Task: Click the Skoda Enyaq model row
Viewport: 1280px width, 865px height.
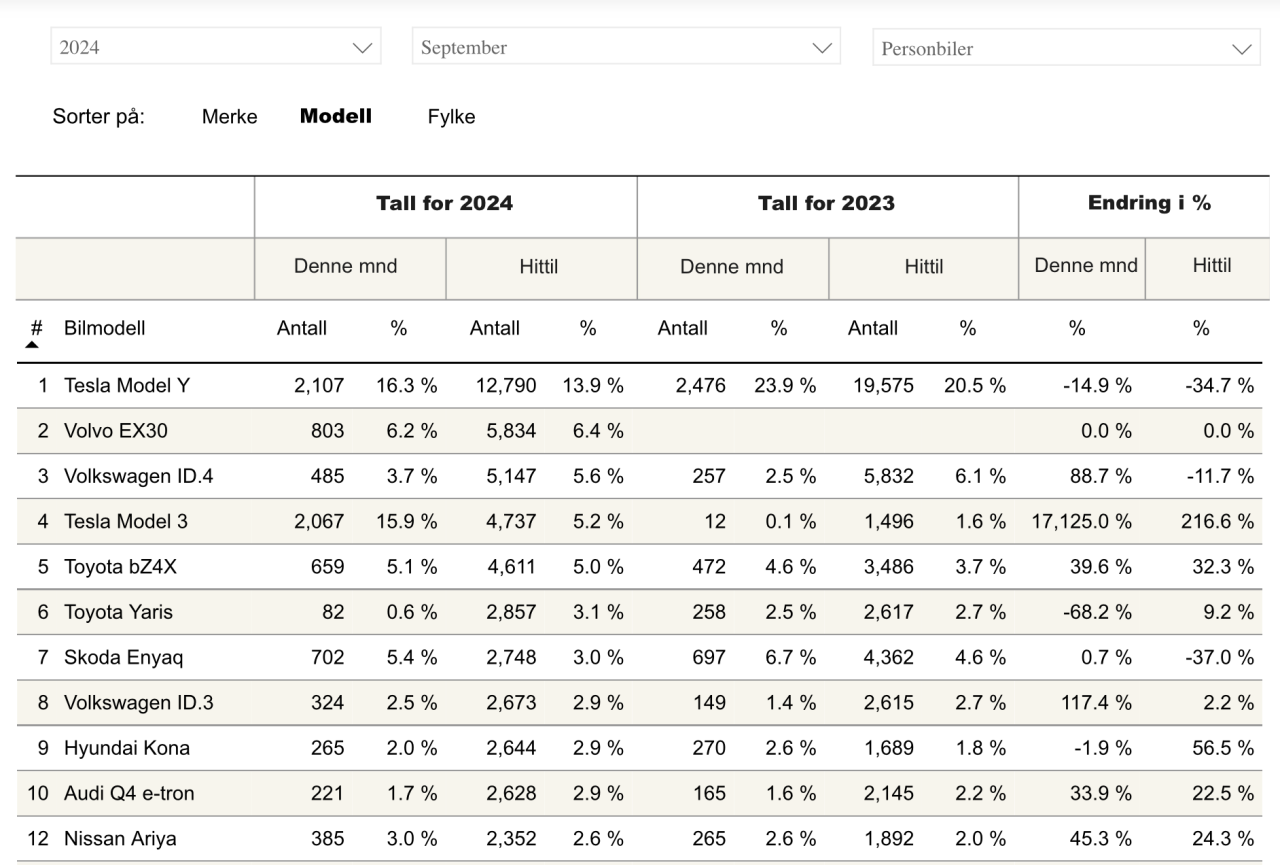Action: click(123, 658)
